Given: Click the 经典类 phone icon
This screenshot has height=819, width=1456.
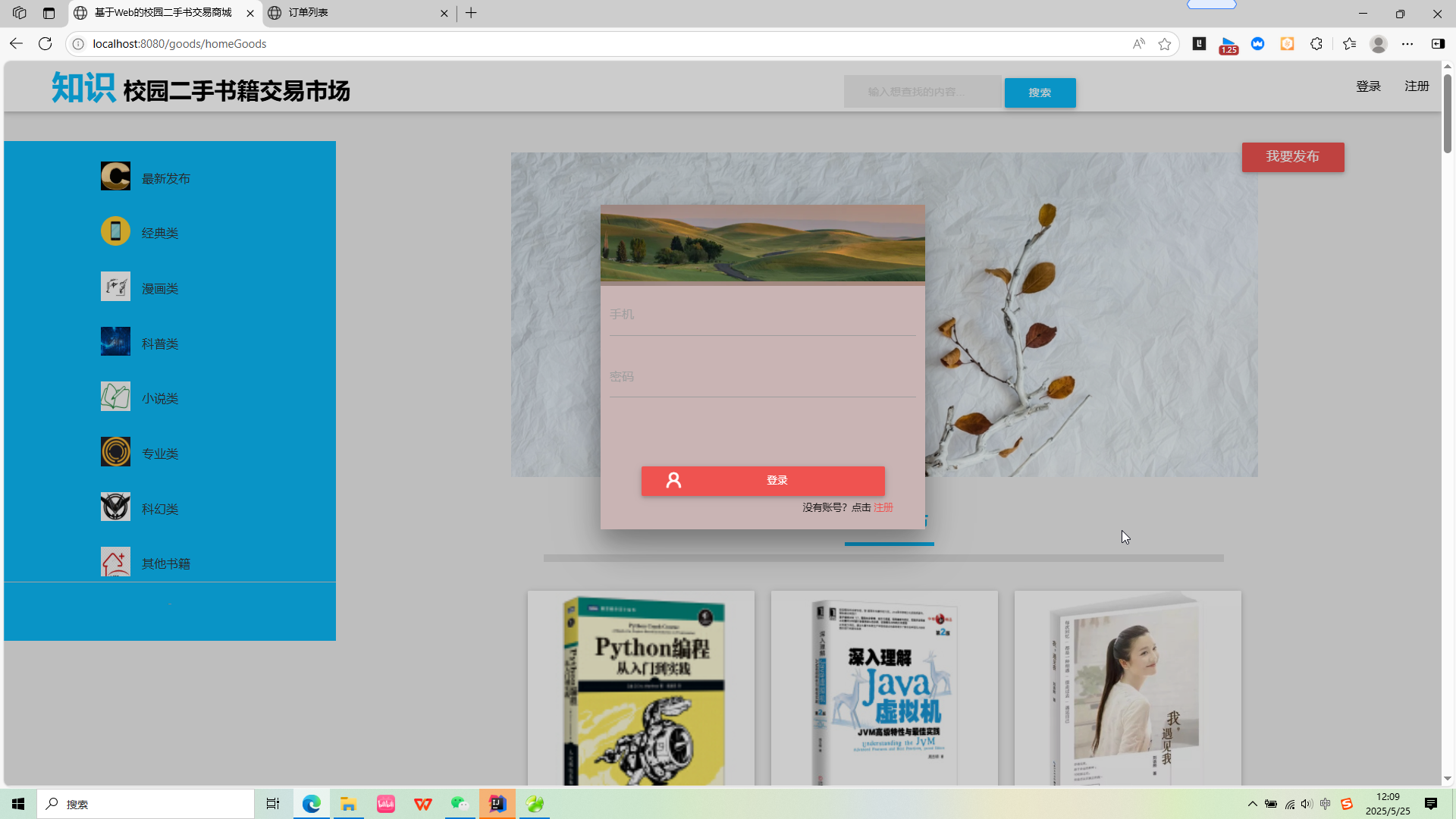Looking at the screenshot, I should click(115, 231).
